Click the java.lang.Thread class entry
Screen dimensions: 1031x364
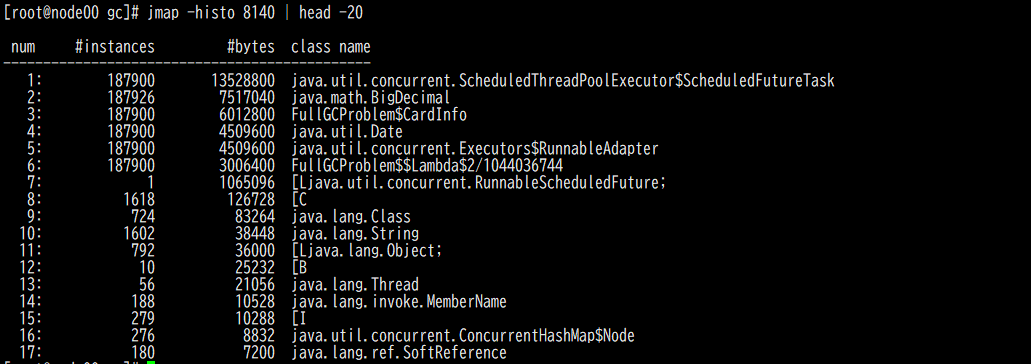(x=354, y=285)
